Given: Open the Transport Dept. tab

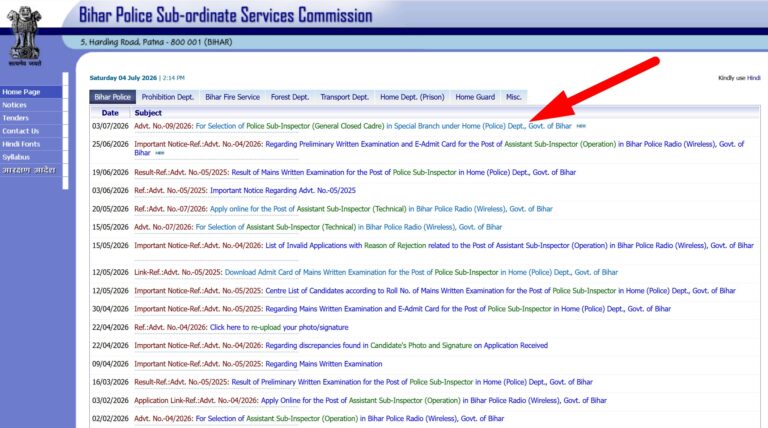Looking at the screenshot, I should pyautogui.click(x=344, y=97).
